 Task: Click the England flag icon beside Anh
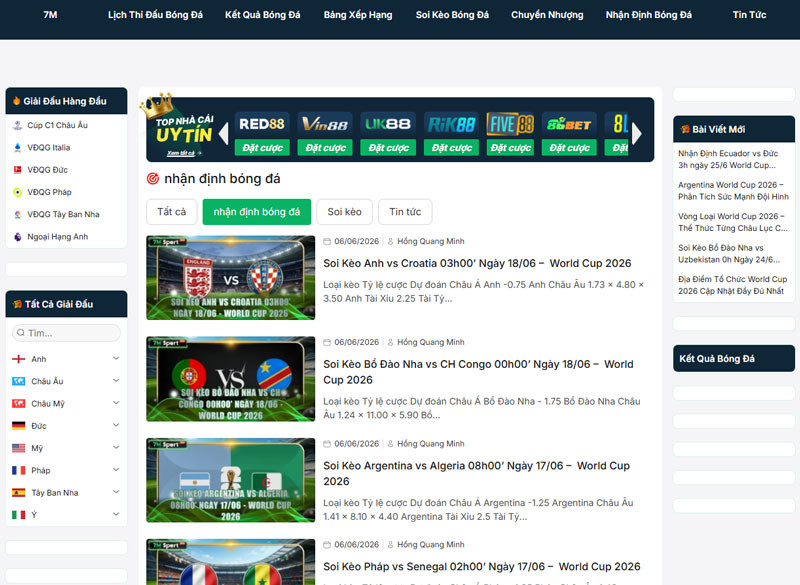(18, 359)
